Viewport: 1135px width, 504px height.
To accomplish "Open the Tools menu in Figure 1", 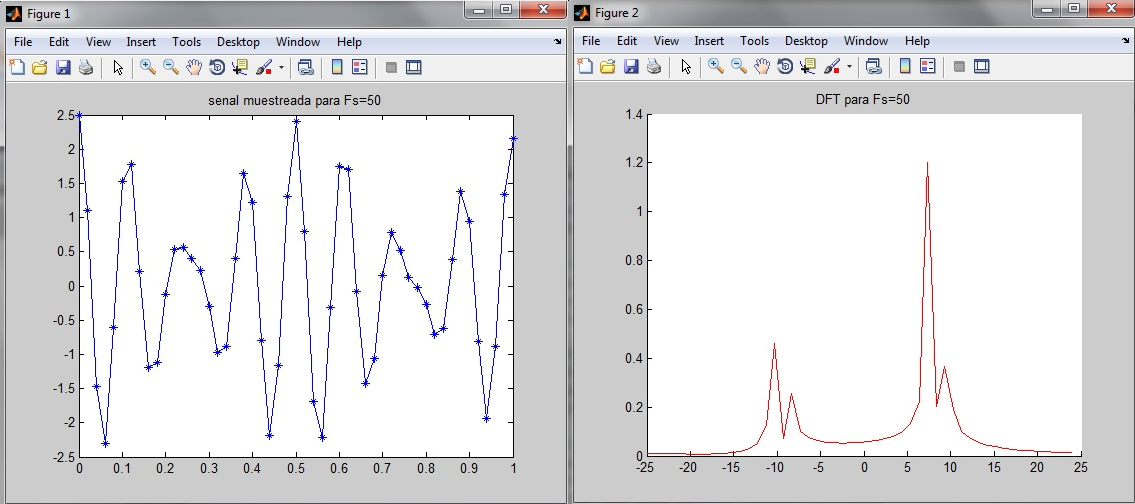I will click(x=186, y=42).
